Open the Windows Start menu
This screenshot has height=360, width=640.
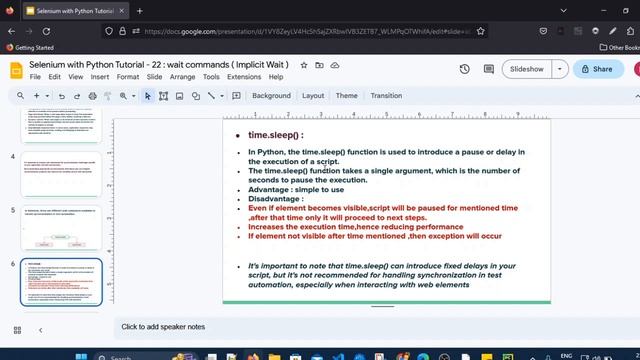click(x=81, y=357)
